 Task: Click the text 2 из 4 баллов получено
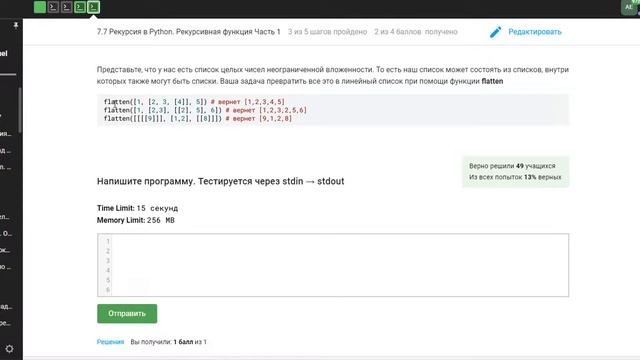416,32
